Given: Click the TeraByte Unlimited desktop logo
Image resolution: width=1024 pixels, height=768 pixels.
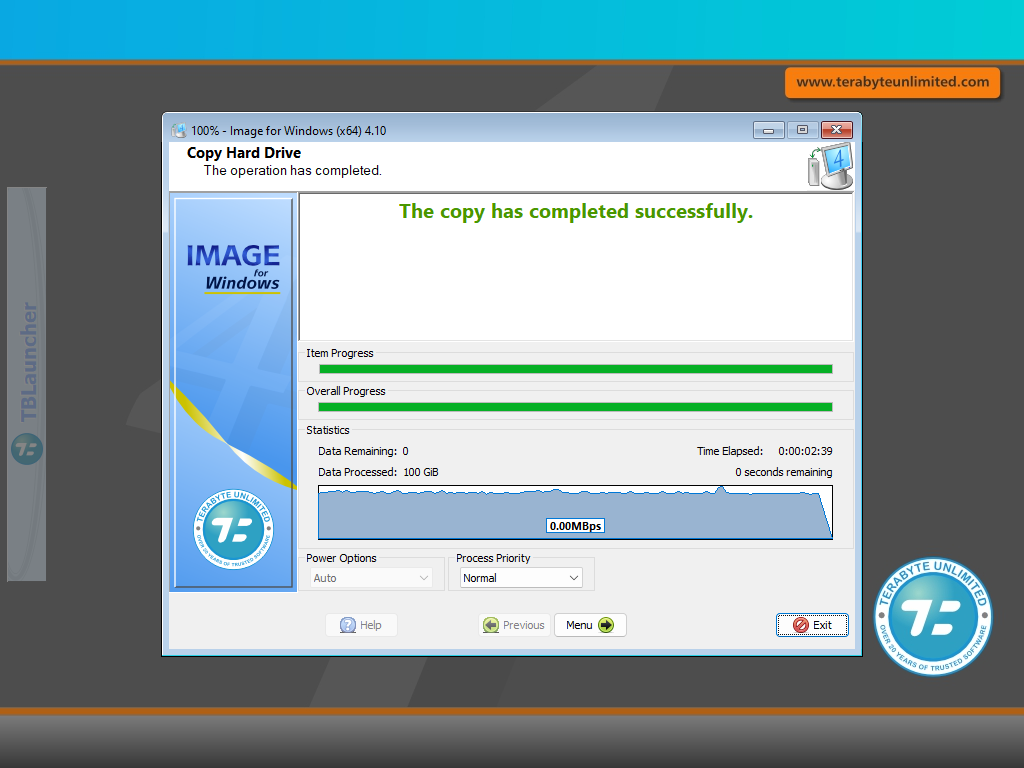Looking at the screenshot, I should pos(933,616).
